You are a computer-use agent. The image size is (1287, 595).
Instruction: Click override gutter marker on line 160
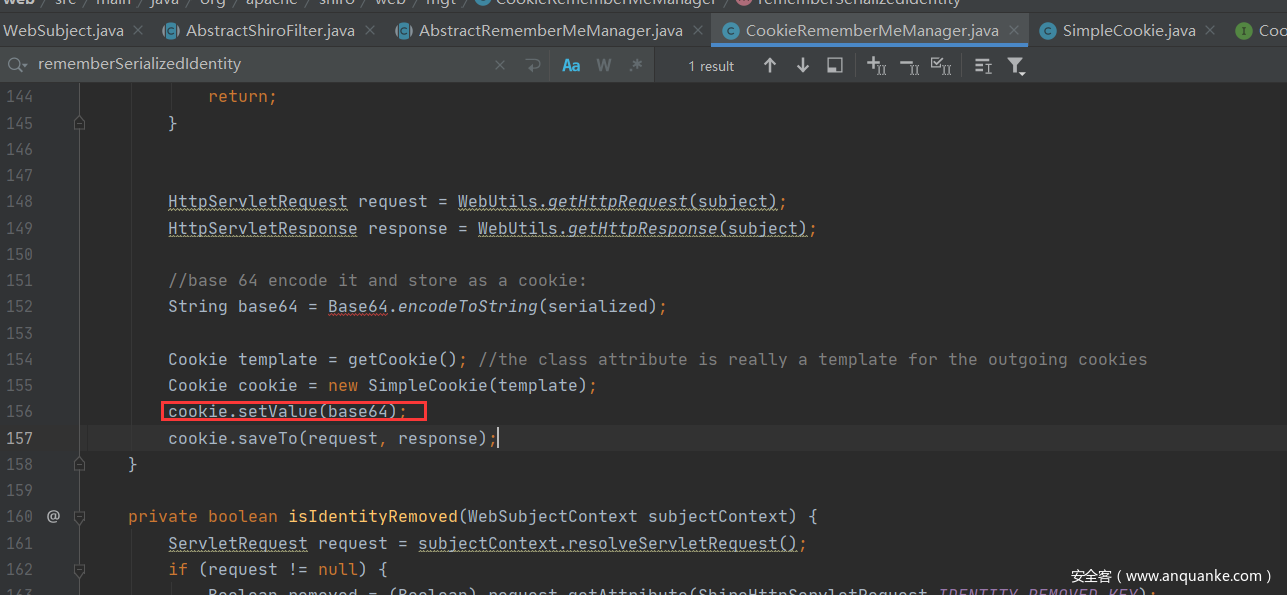pos(53,517)
